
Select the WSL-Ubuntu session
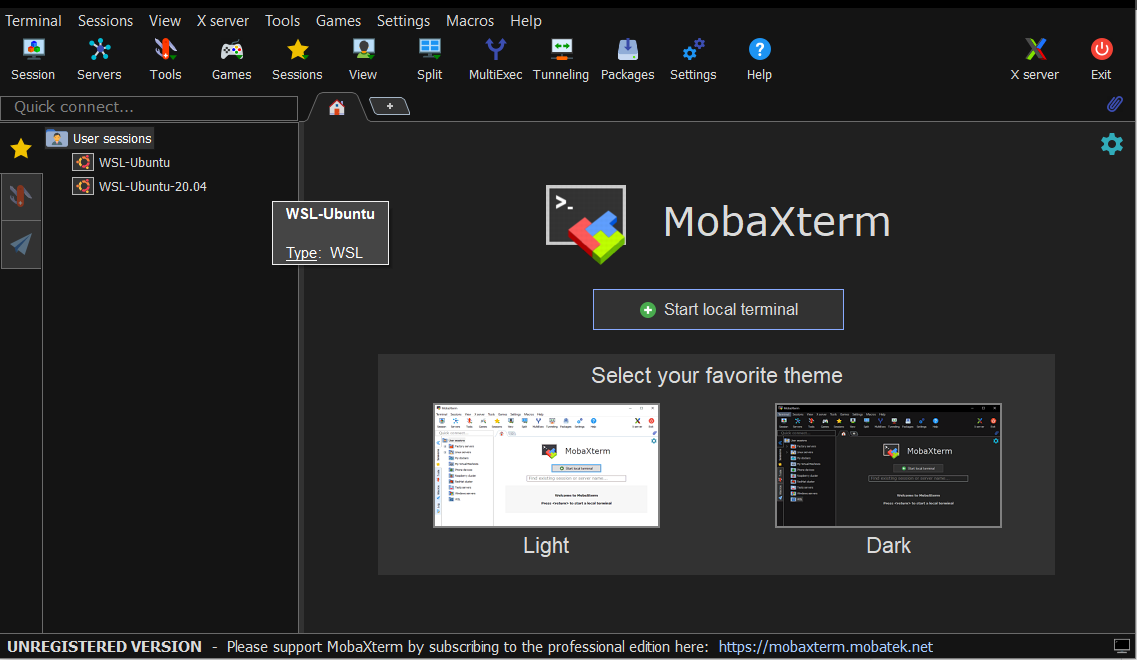click(134, 162)
